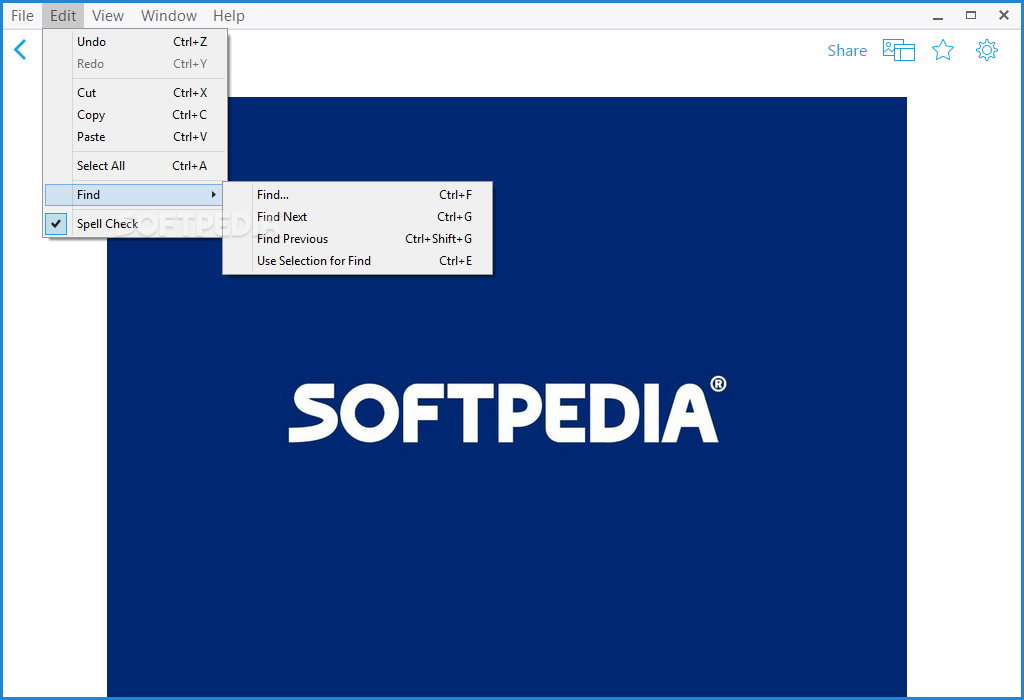1024x700 pixels.
Task: Open the View menu
Action: tap(108, 16)
